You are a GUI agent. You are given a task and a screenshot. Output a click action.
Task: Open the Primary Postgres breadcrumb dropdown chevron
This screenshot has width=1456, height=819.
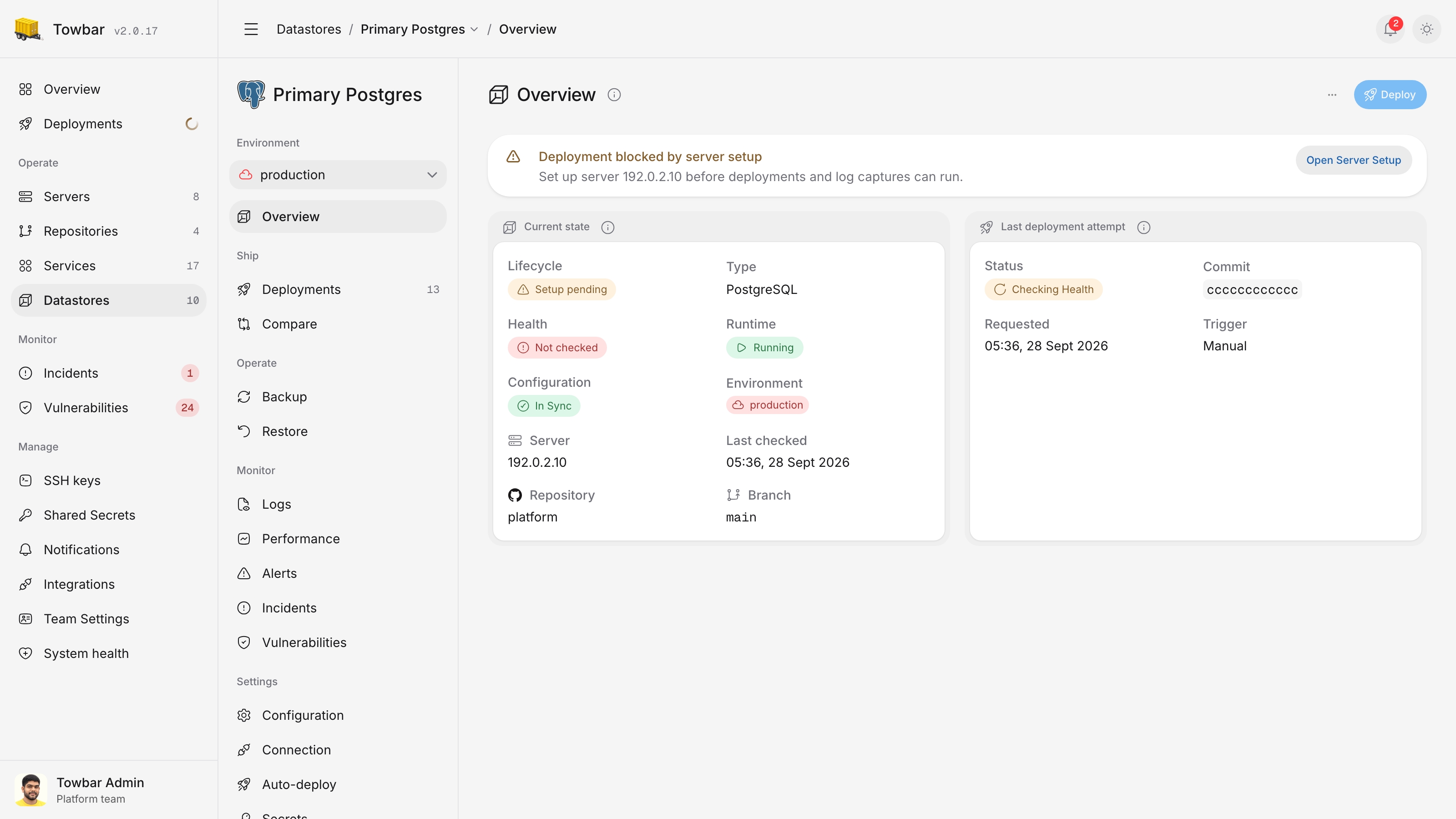[x=474, y=30]
